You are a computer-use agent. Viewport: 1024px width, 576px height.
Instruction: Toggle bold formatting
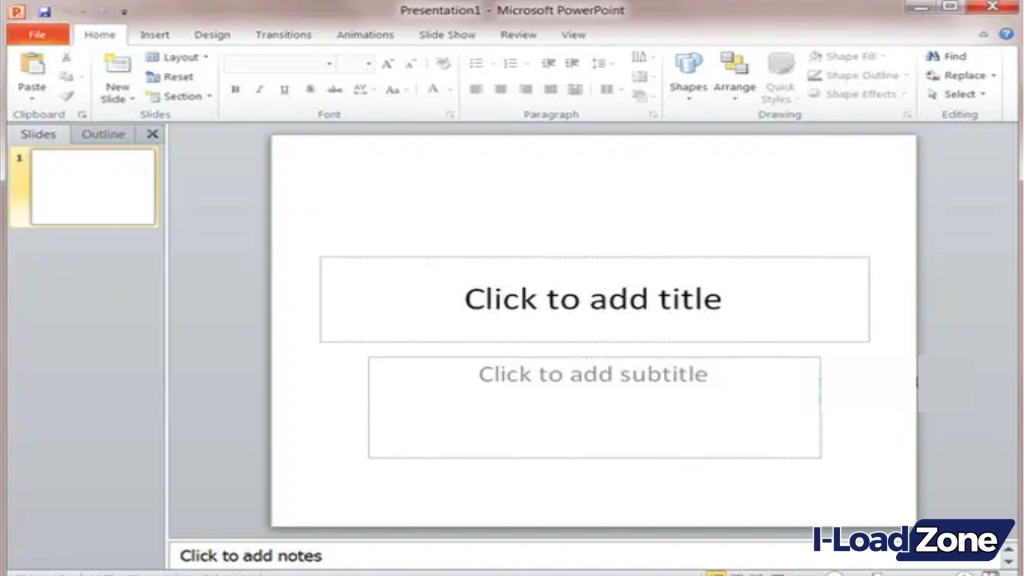[x=235, y=89]
